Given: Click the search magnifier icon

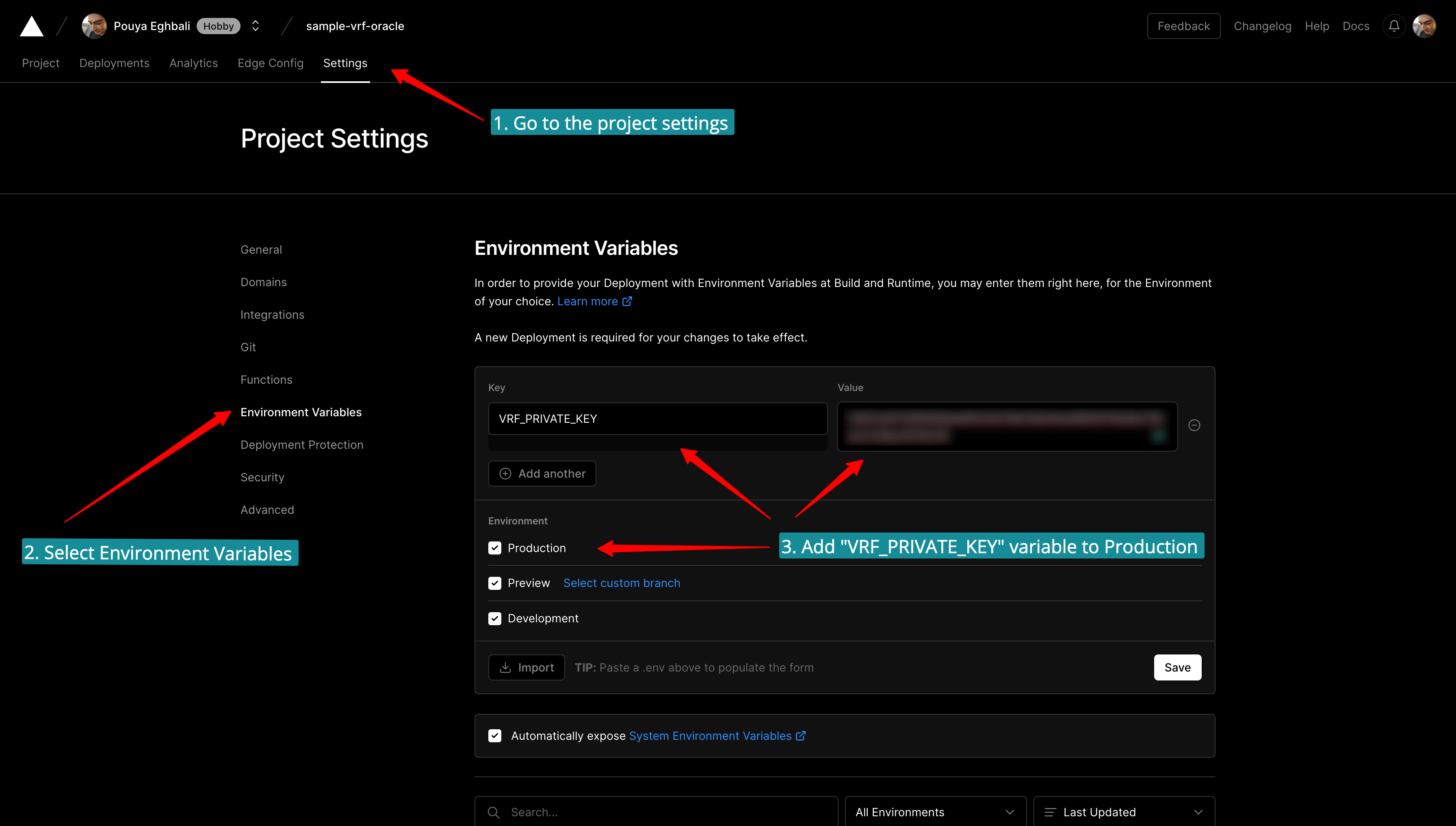Looking at the screenshot, I should (493, 813).
